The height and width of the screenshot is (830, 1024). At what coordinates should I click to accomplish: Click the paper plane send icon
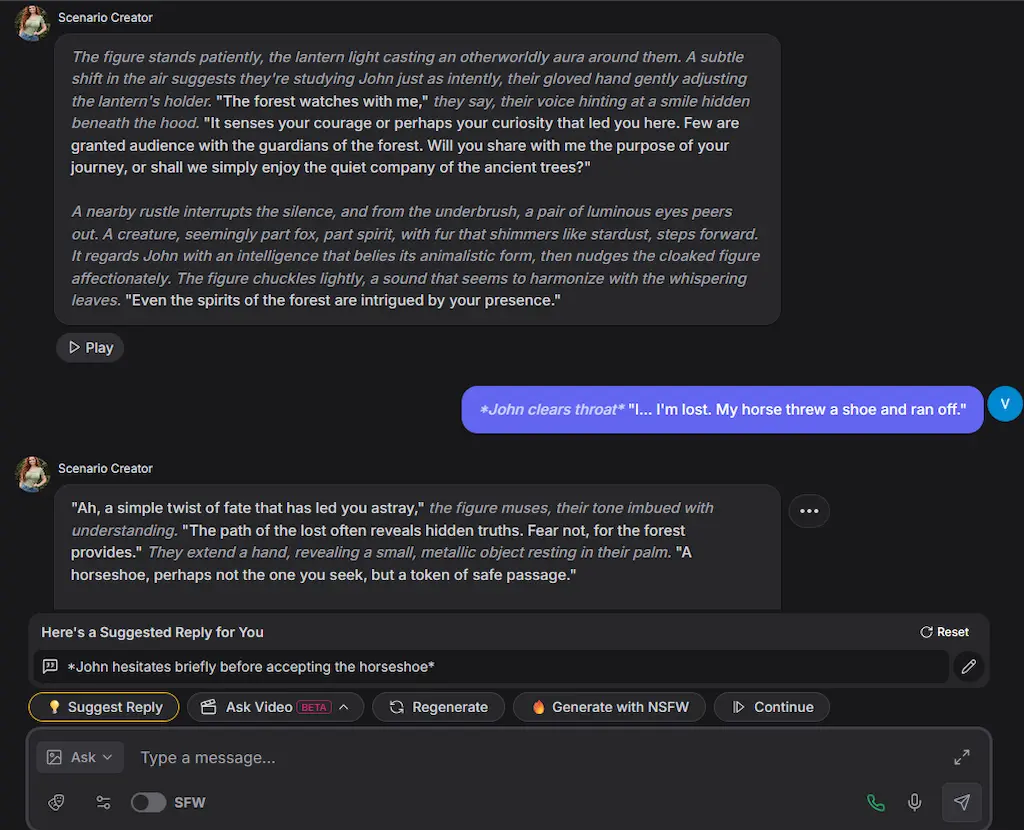(x=960, y=802)
